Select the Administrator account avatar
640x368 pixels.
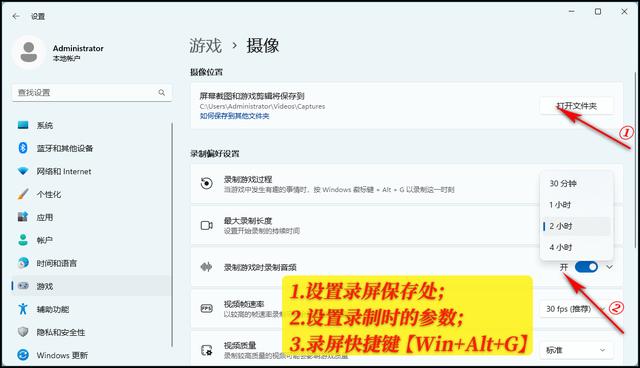point(29,52)
